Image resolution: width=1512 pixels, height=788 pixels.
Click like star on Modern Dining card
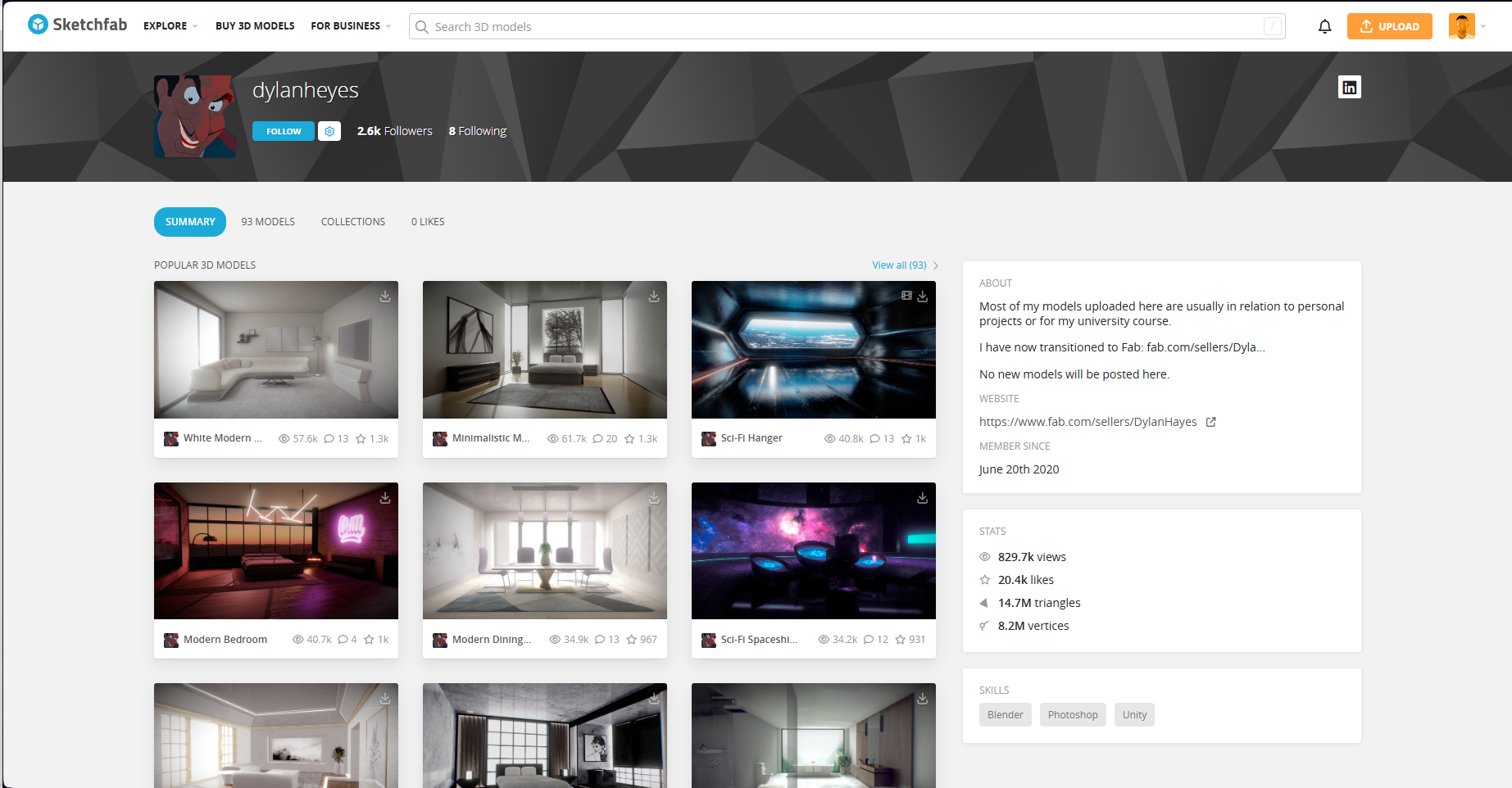632,640
